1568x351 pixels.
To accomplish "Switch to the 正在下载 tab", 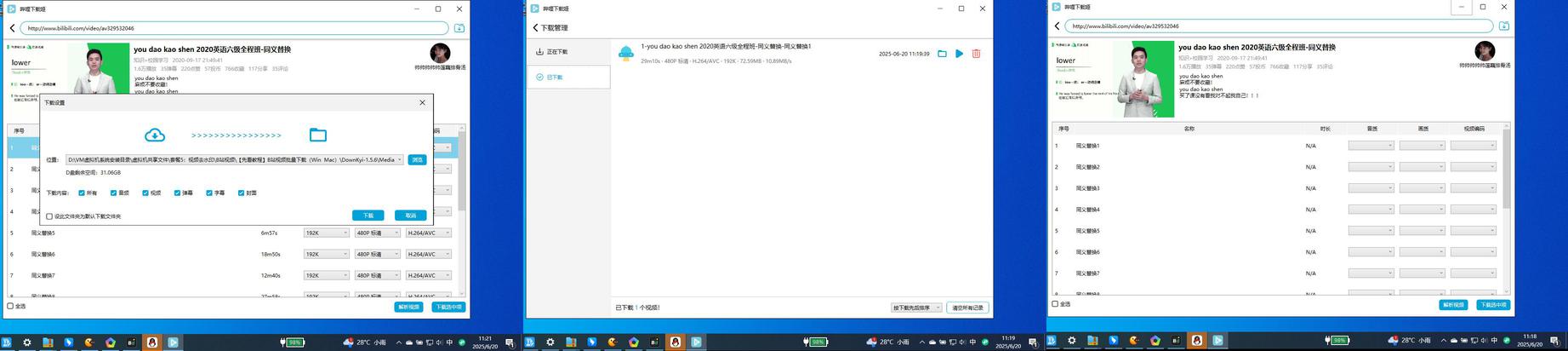I will click(x=568, y=52).
